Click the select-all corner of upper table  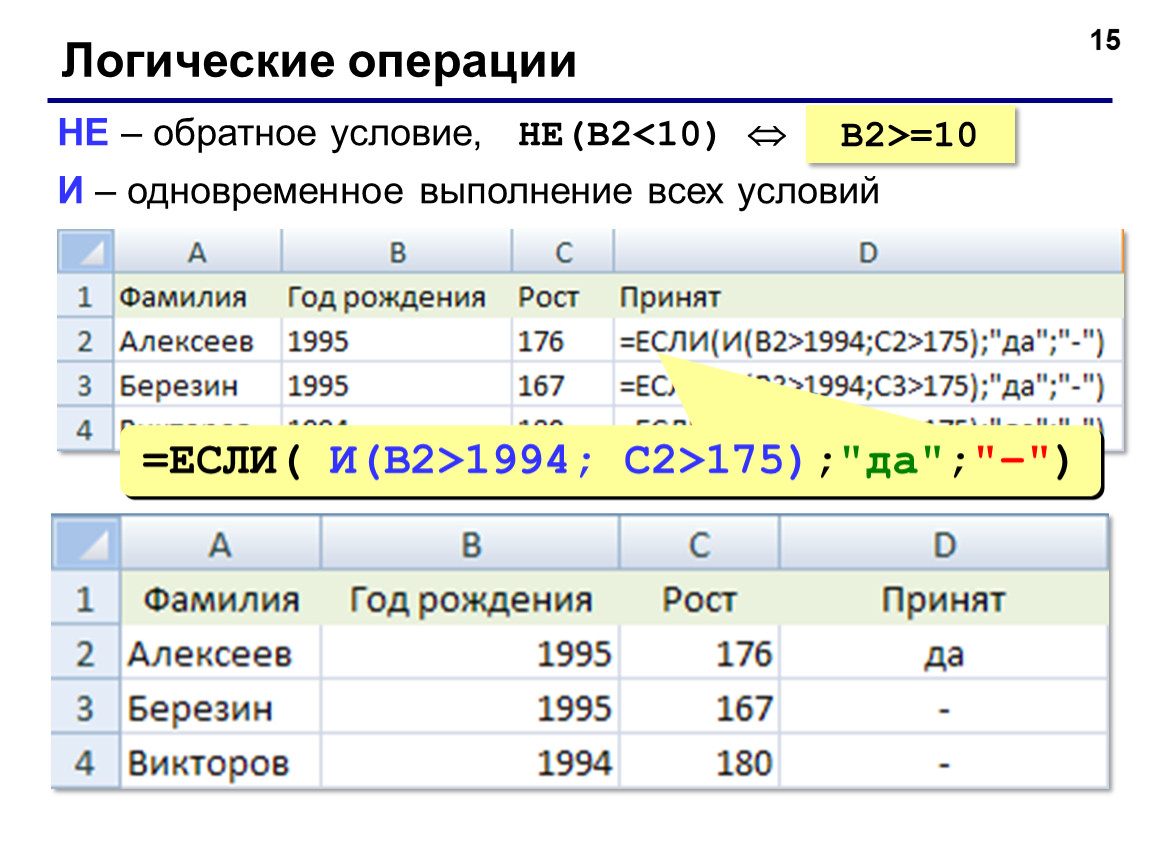tap(86, 252)
